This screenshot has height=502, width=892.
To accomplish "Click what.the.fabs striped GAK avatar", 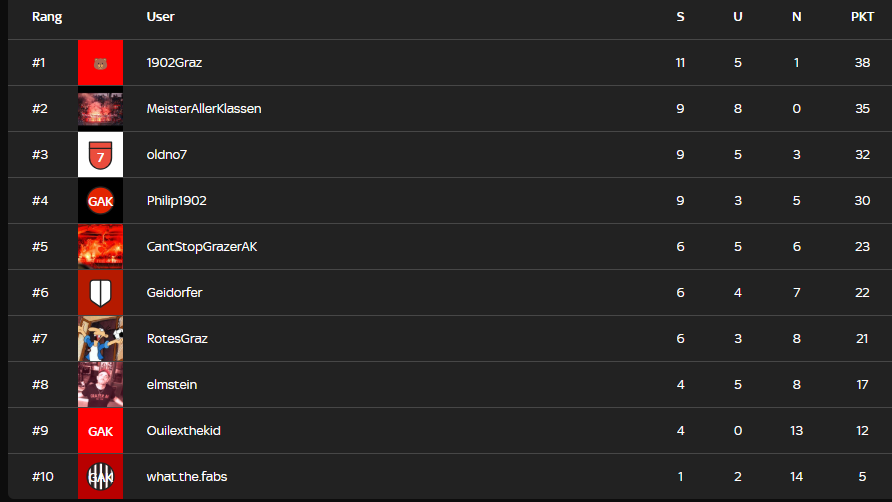I will click(100, 477).
